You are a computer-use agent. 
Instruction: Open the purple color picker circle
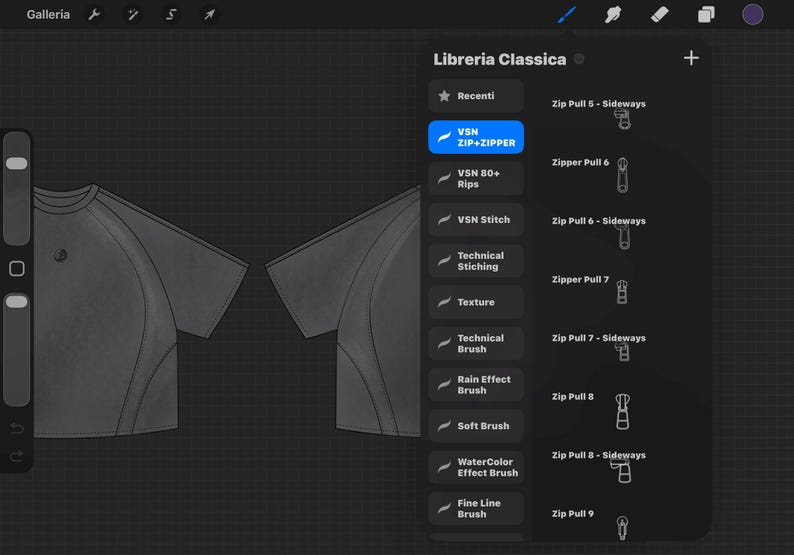point(752,15)
